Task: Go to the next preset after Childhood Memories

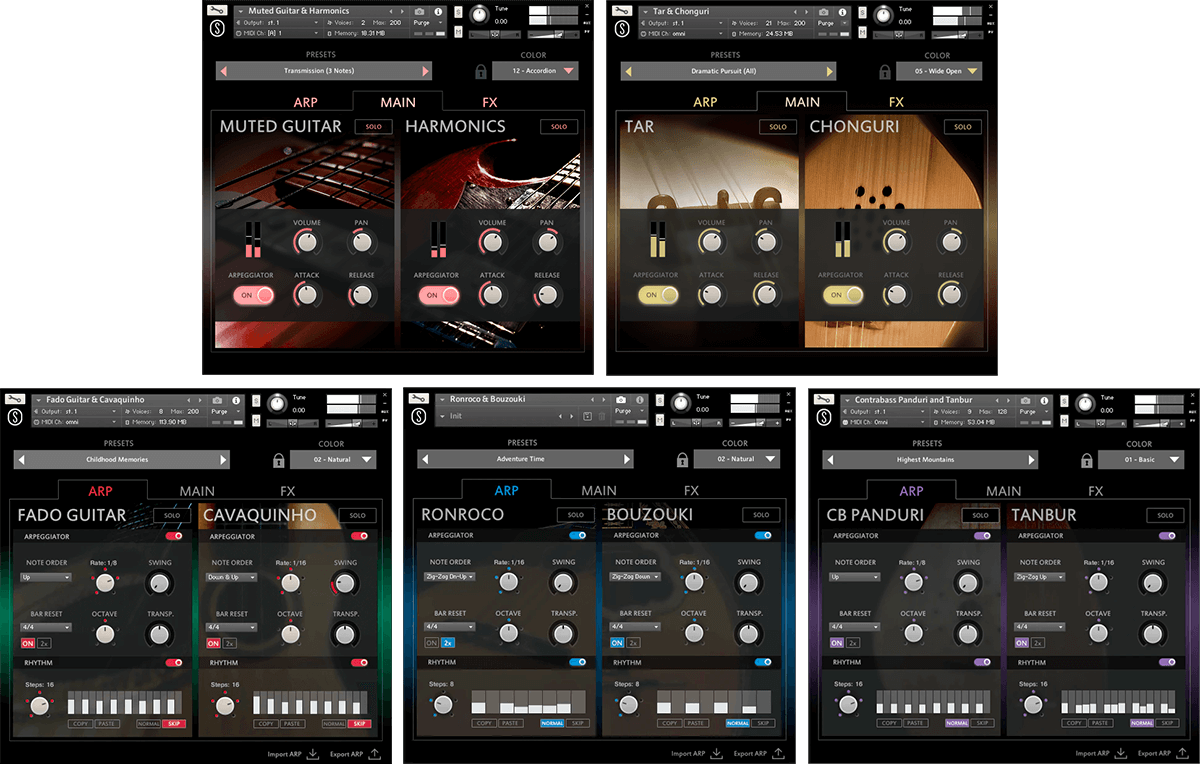Action: pyautogui.click(x=223, y=460)
